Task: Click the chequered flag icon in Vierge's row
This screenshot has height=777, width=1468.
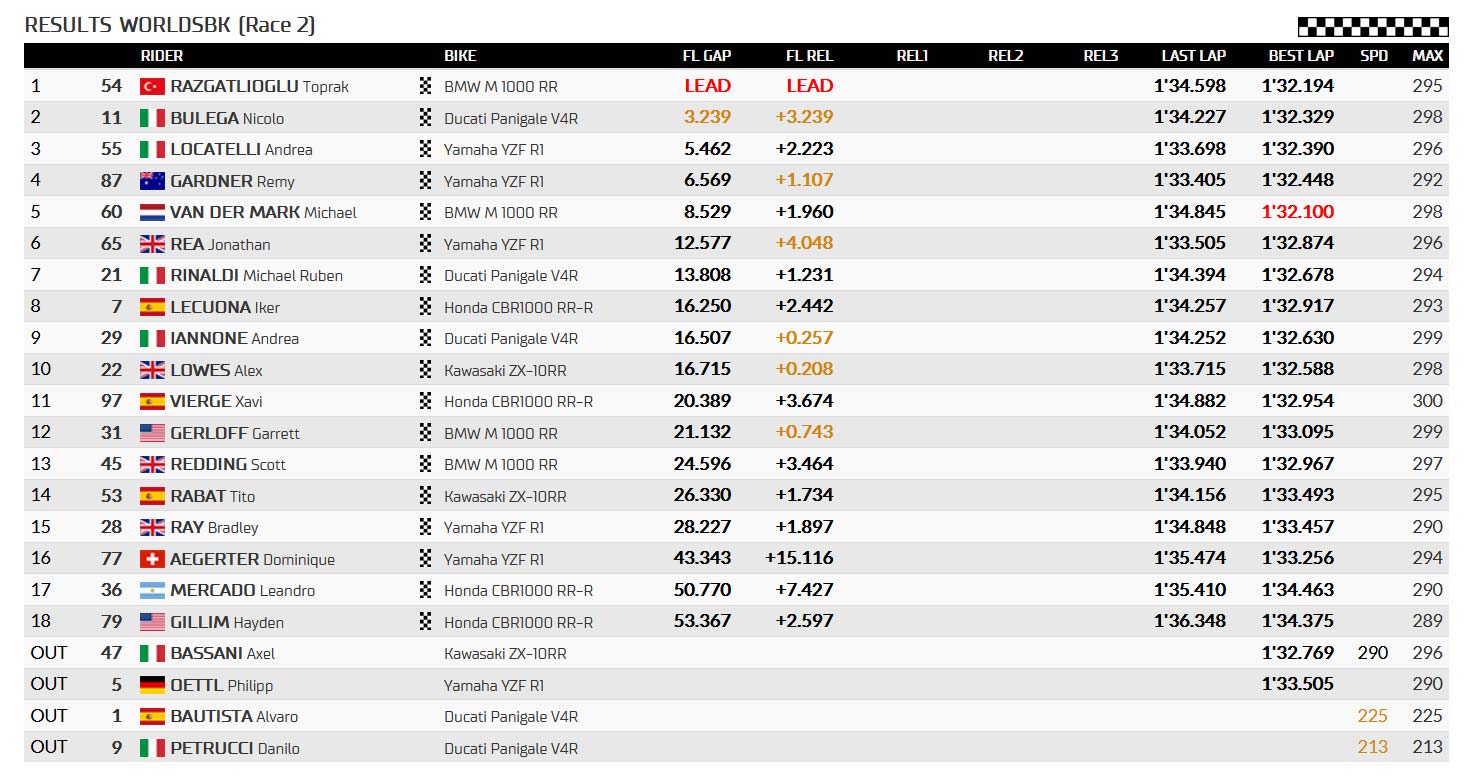Action: click(x=426, y=401)
